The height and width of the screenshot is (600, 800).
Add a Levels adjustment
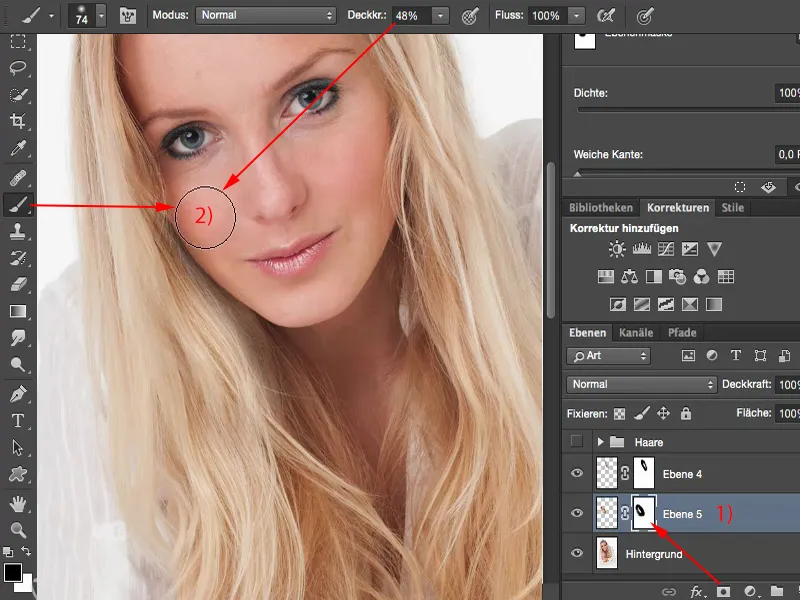pyautogui.click(x=641, y=249)
